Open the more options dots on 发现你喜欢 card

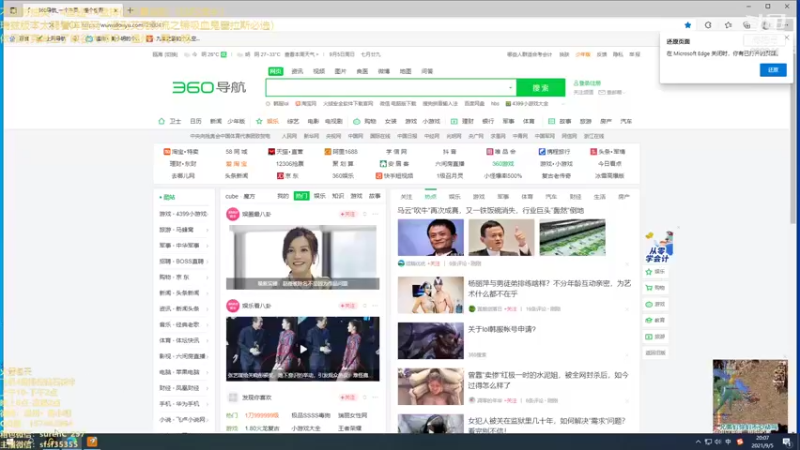coord(376,397)
